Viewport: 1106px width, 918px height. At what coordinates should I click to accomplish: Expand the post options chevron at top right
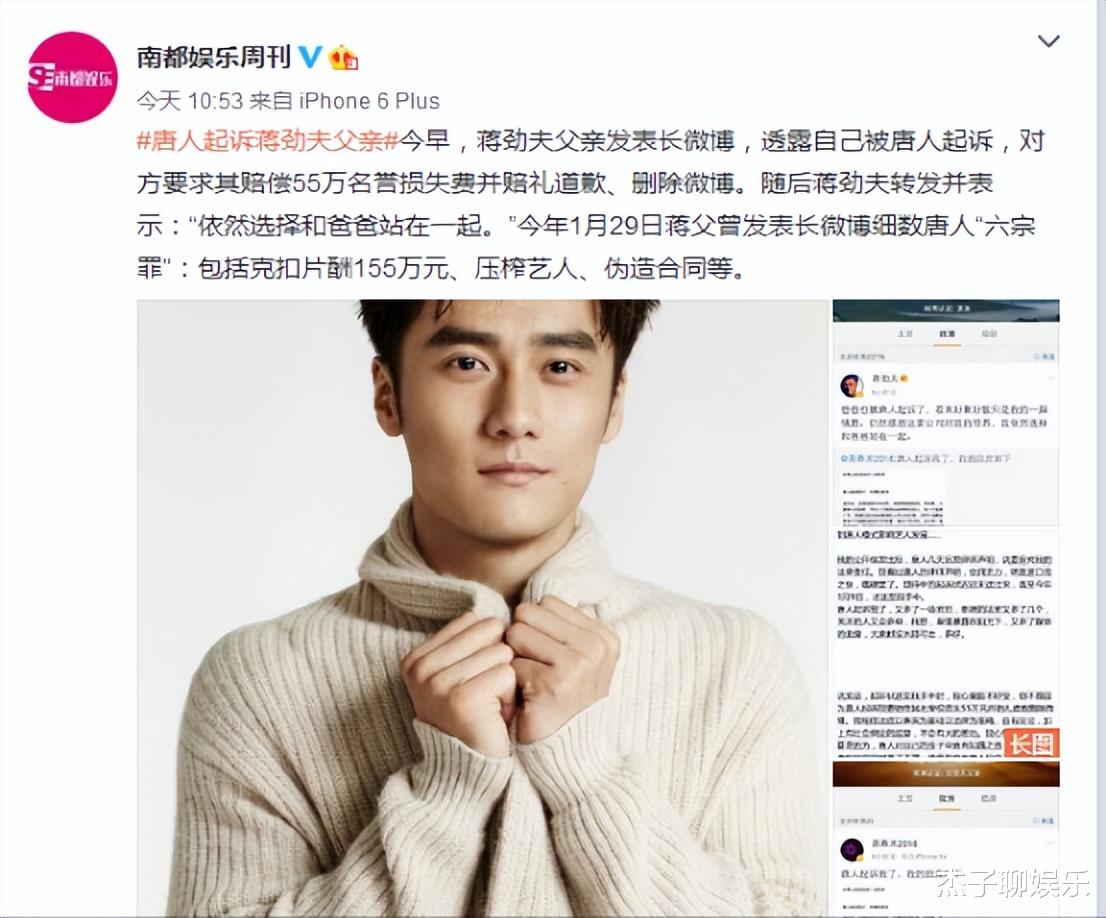click(1048, 41)
